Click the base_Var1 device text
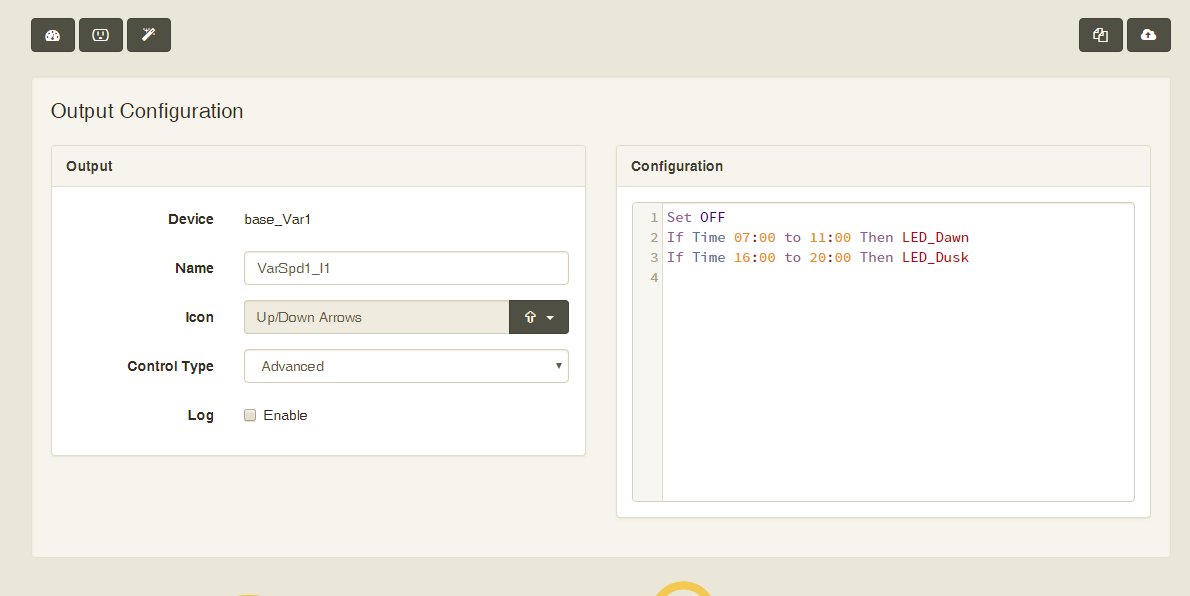This screenshot has width=1190, height=596. [x=278, y=219]
